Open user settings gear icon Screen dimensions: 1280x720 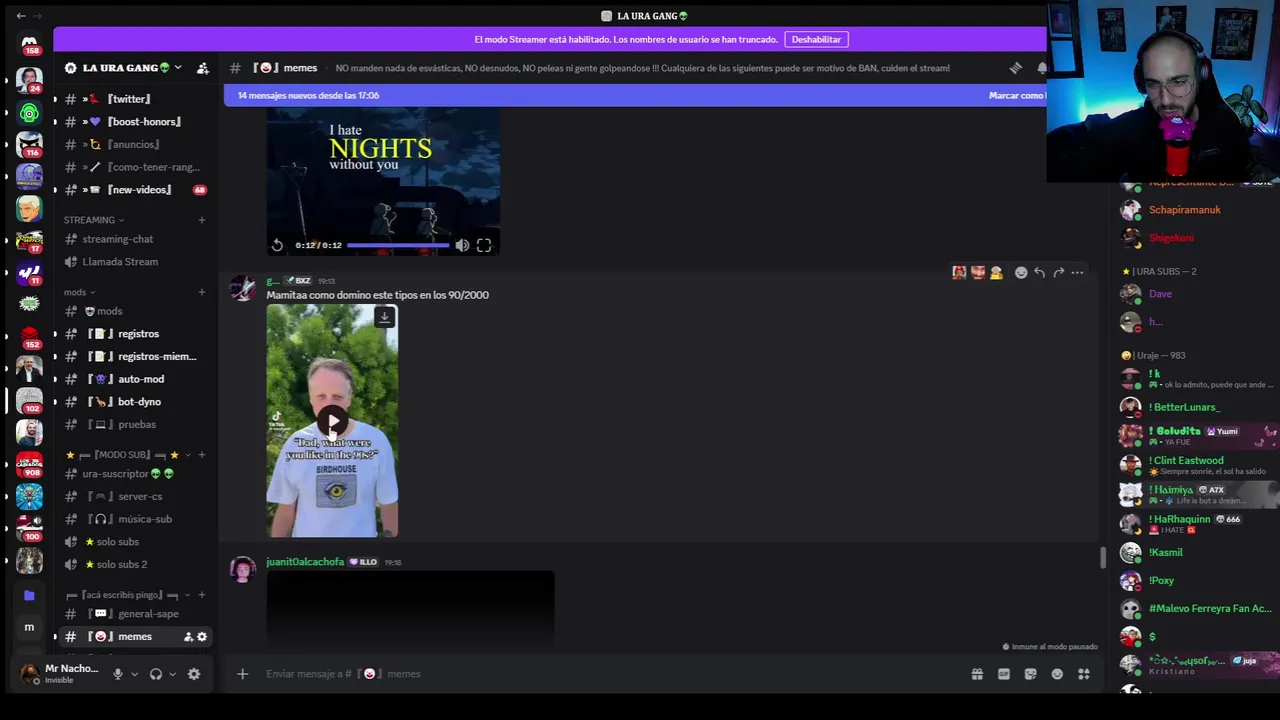[x=194, y=674]
